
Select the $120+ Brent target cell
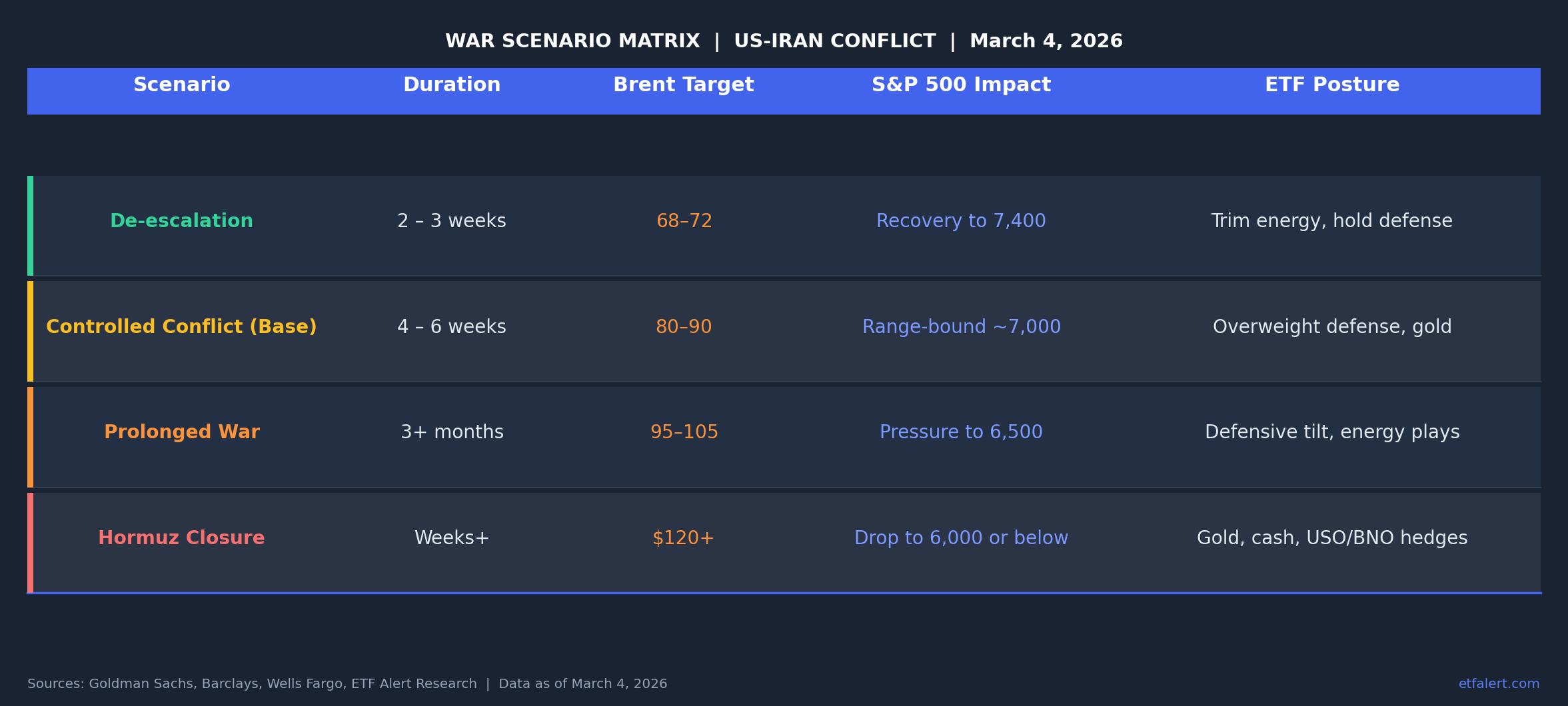[683, 538]
